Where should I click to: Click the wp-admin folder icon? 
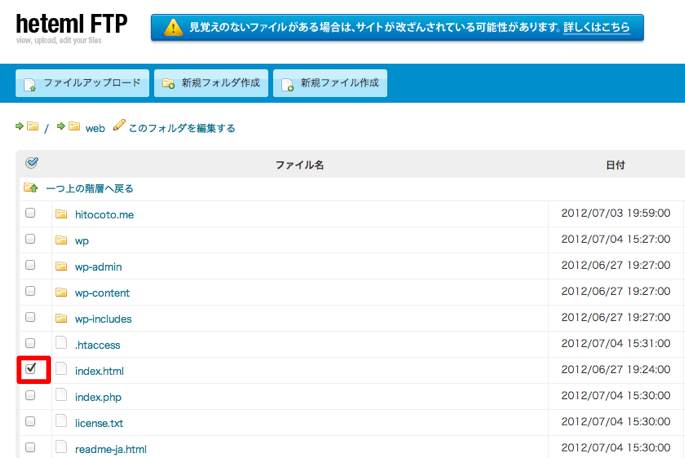(61, 266)
